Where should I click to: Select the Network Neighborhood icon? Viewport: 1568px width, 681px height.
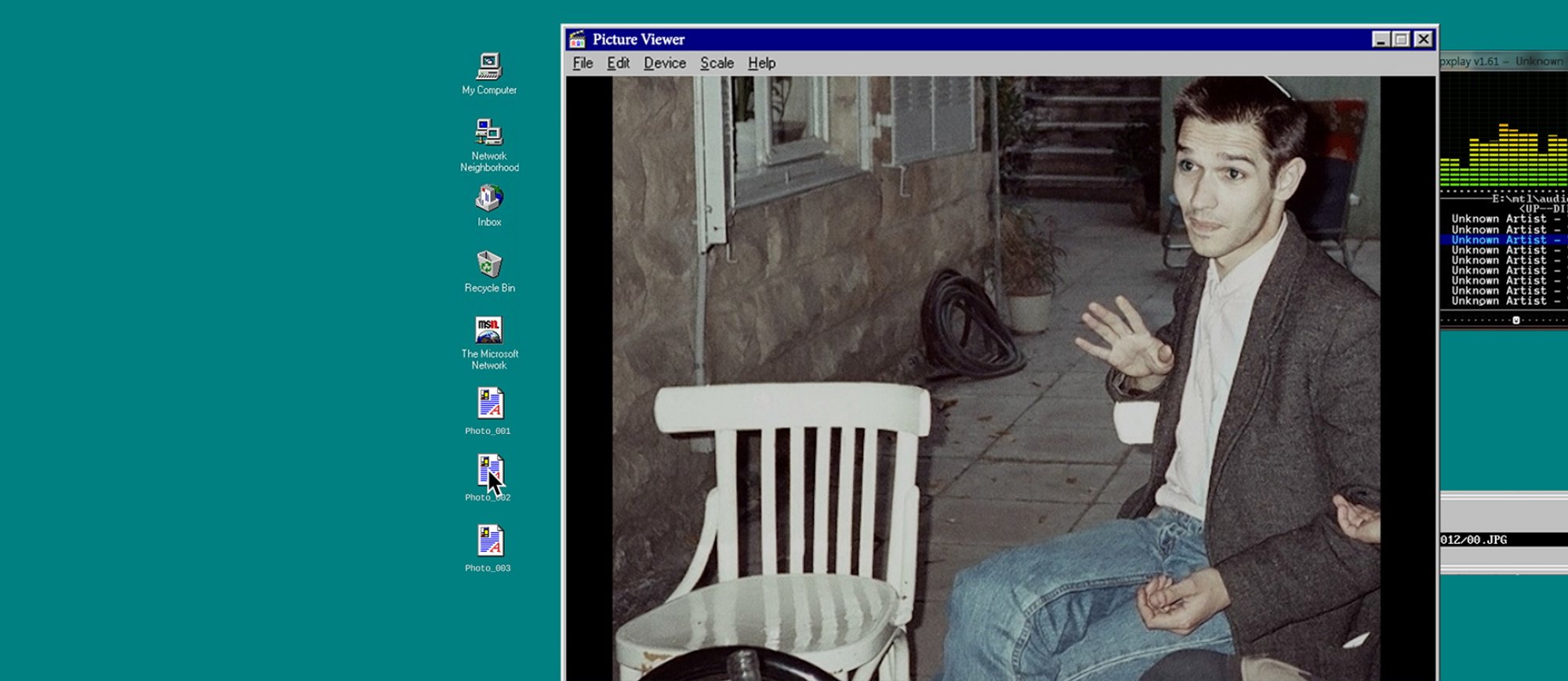click(x=489, y=133)
